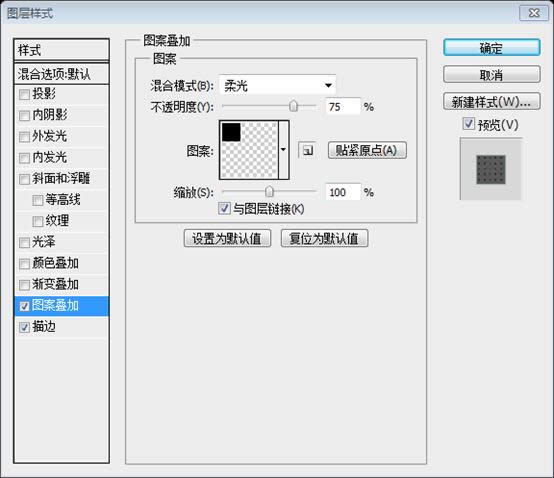This screenshot has width=554, height=478.
Task: Uncheck the 描边 stroke checkbox
Action: (x=24, y=327)
